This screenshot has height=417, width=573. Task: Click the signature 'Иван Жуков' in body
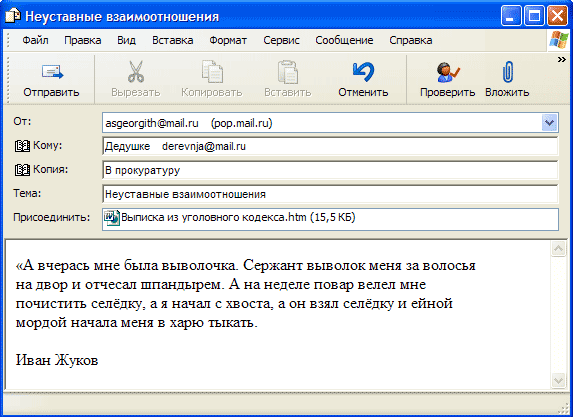click(57, 360)
